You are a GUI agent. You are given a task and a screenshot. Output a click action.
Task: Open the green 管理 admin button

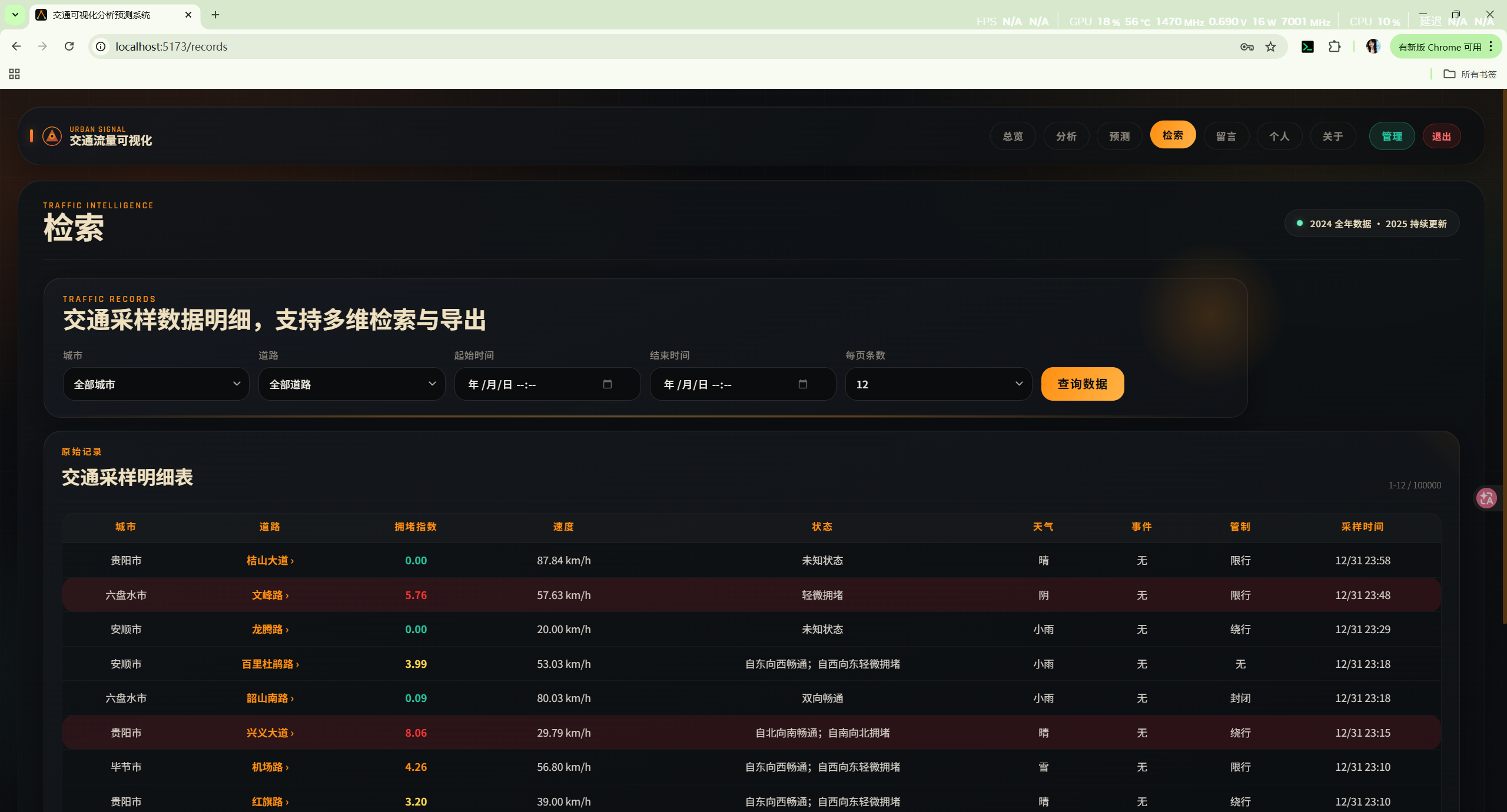click(x=1392, y=136)
